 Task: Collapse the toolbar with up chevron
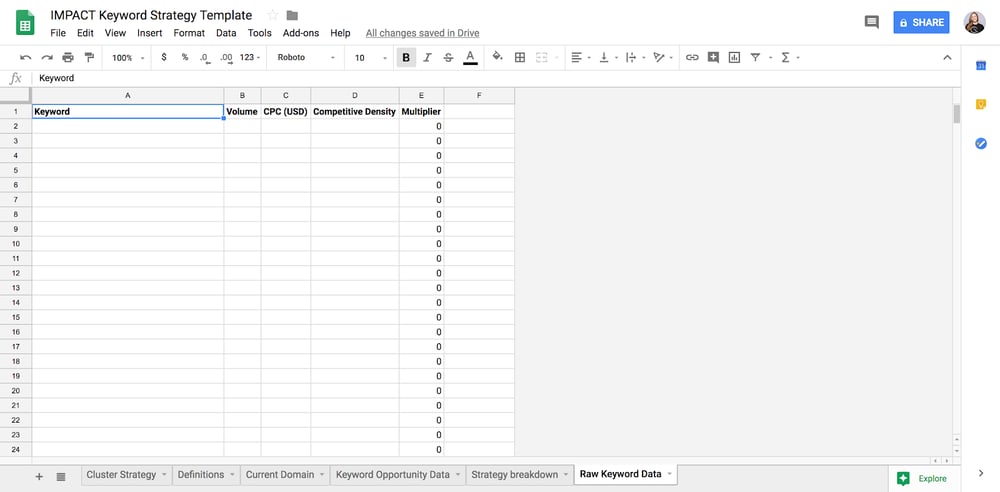tap(947, 57)
